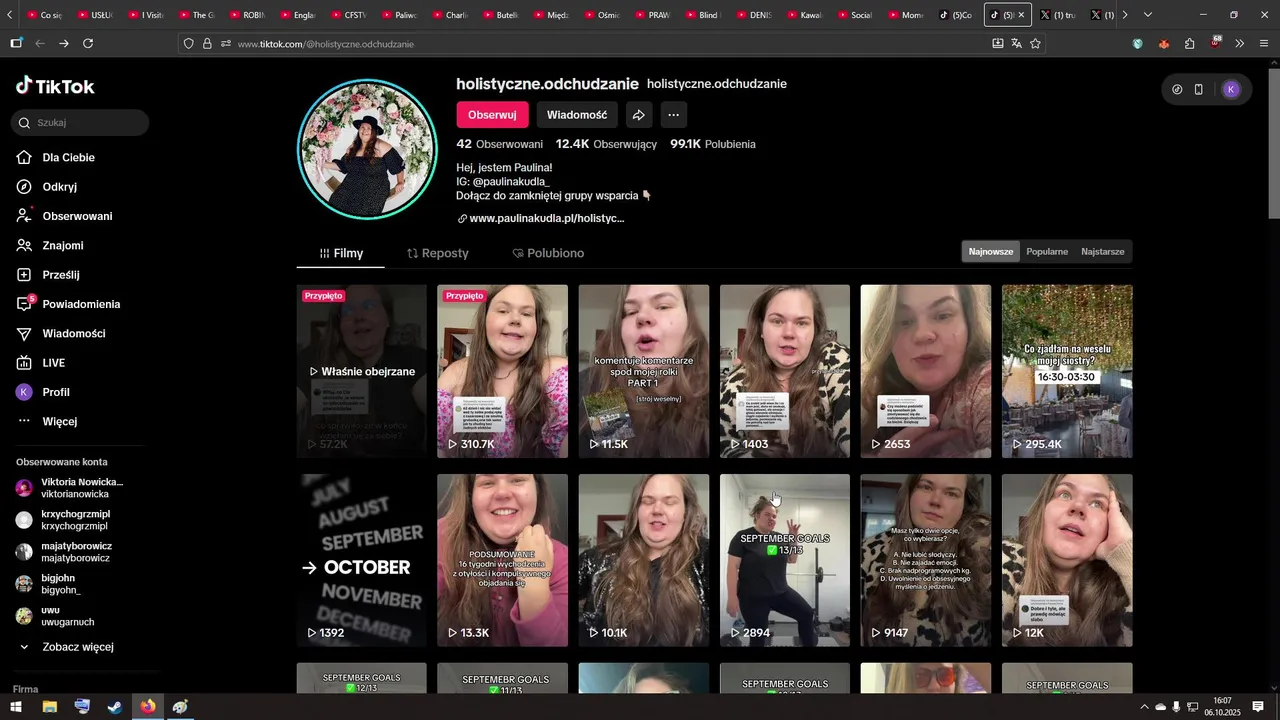Image resolution: width=1280 pixels, height=720 pixels.
Task: Show more tabs with the tab arrow
Action: pos(1125,15)
